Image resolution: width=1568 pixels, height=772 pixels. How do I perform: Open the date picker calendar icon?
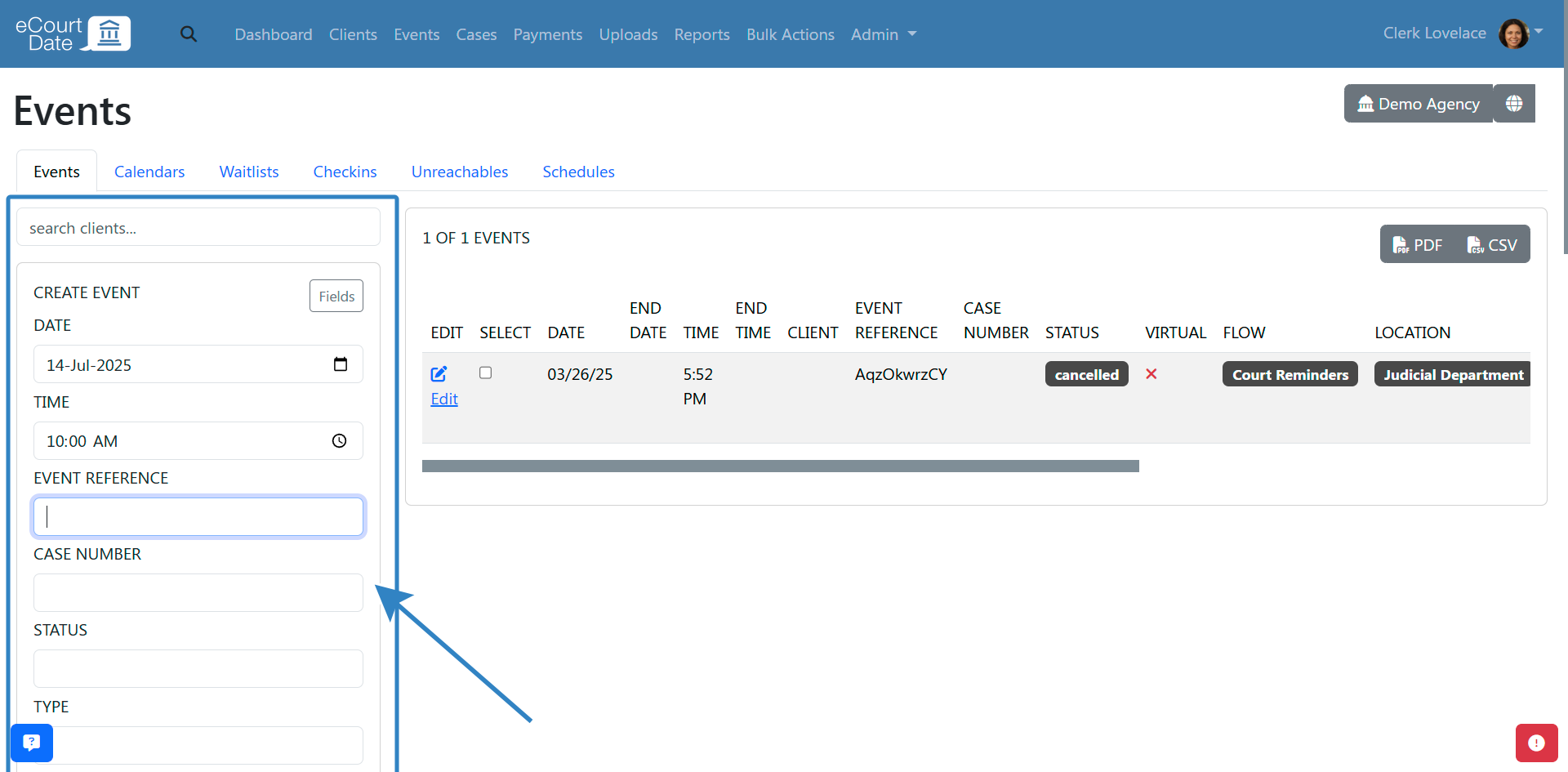click(341, 364)
